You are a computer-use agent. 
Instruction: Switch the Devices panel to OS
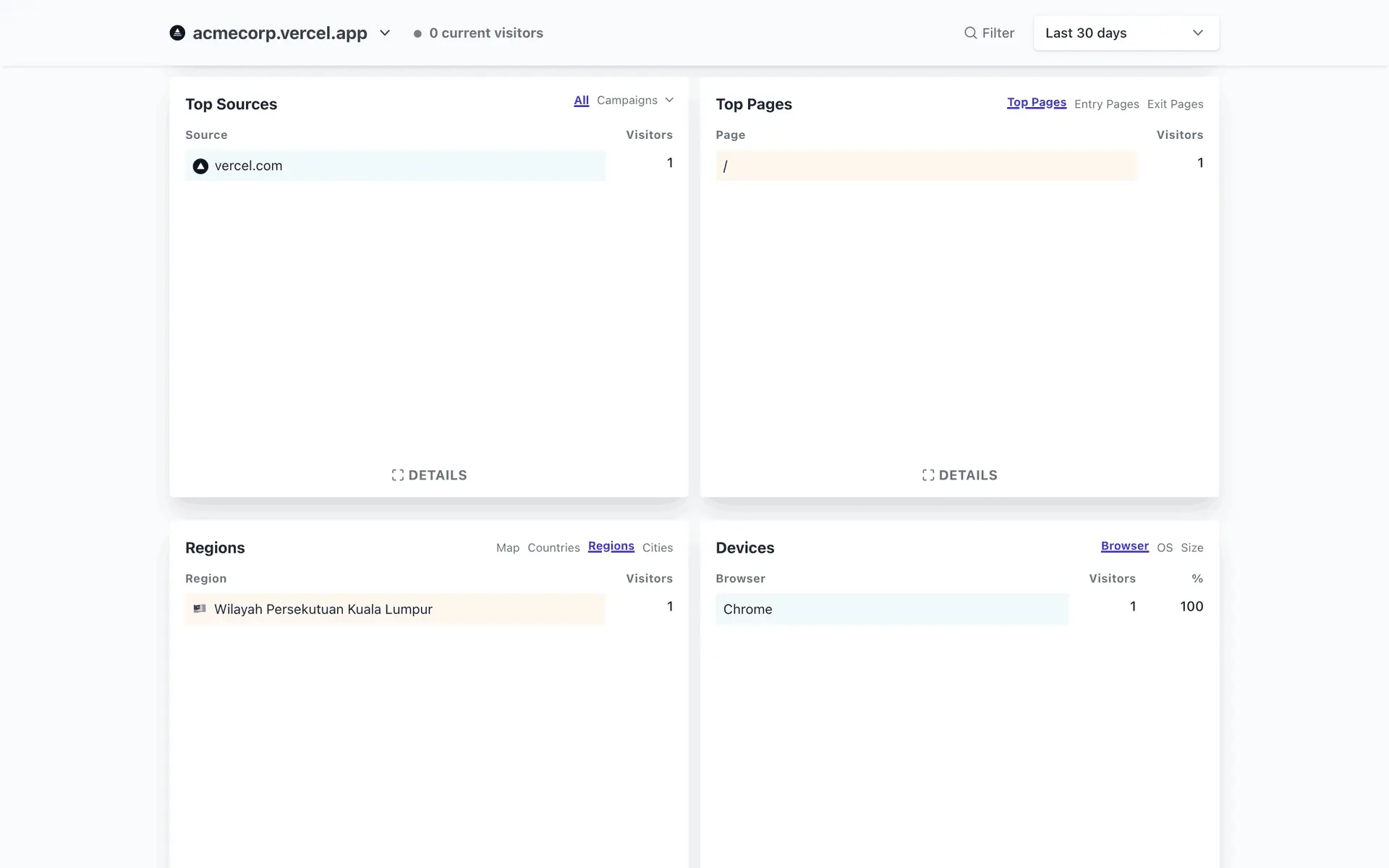click(x=1164, y=548)
